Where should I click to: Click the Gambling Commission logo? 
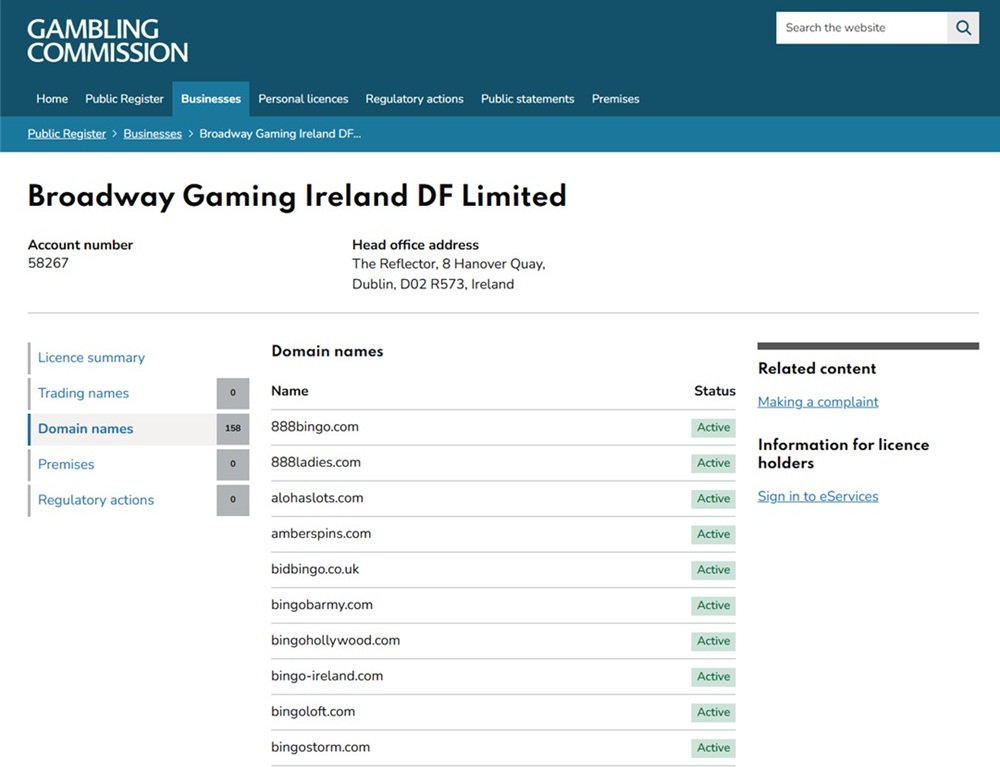click(x=107, y=41)
